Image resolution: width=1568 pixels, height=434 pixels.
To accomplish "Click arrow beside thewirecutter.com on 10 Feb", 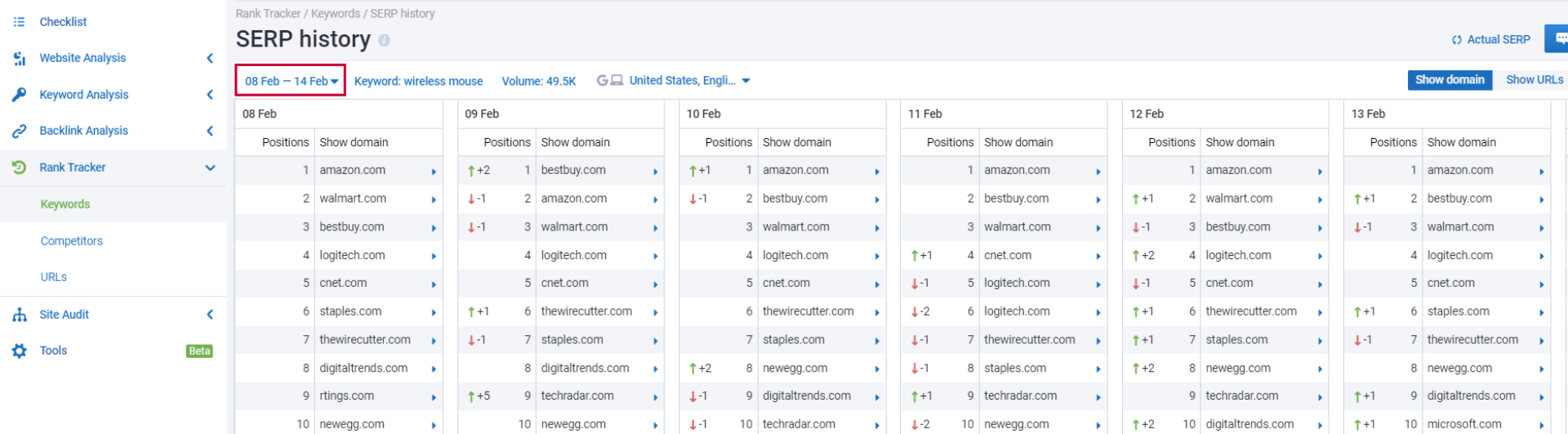I will (x=877, y=313).
